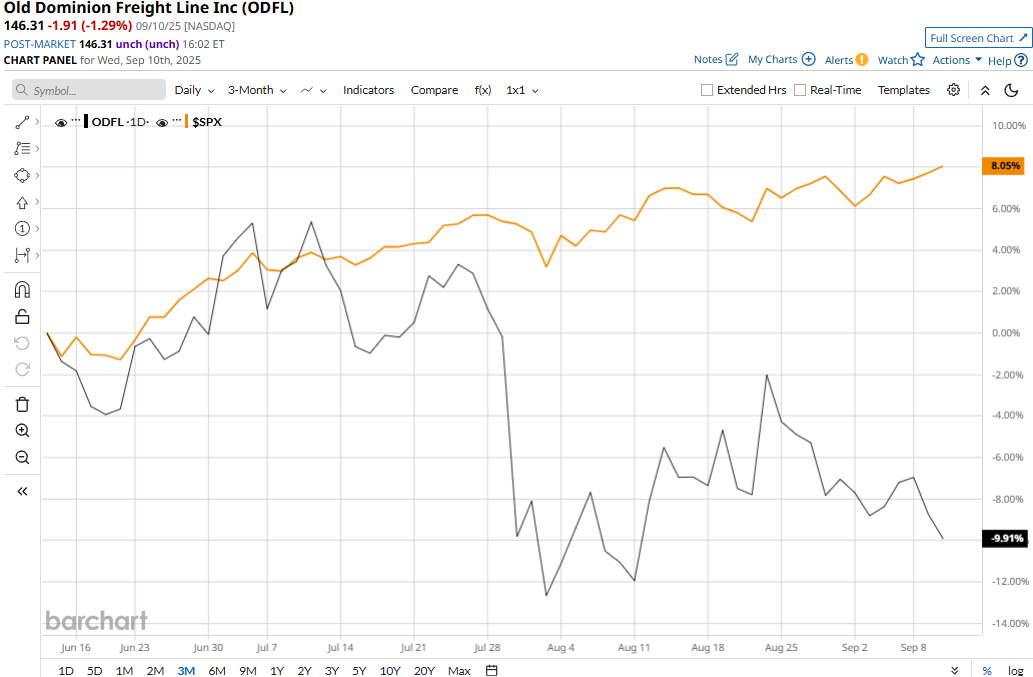
Task: Select the 1M time range
Action: click(x=125, y=670)
